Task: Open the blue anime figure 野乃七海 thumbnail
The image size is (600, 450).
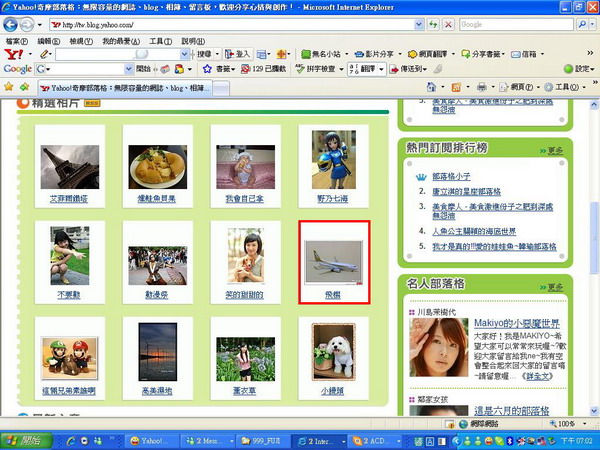Action: click(334, 160)
